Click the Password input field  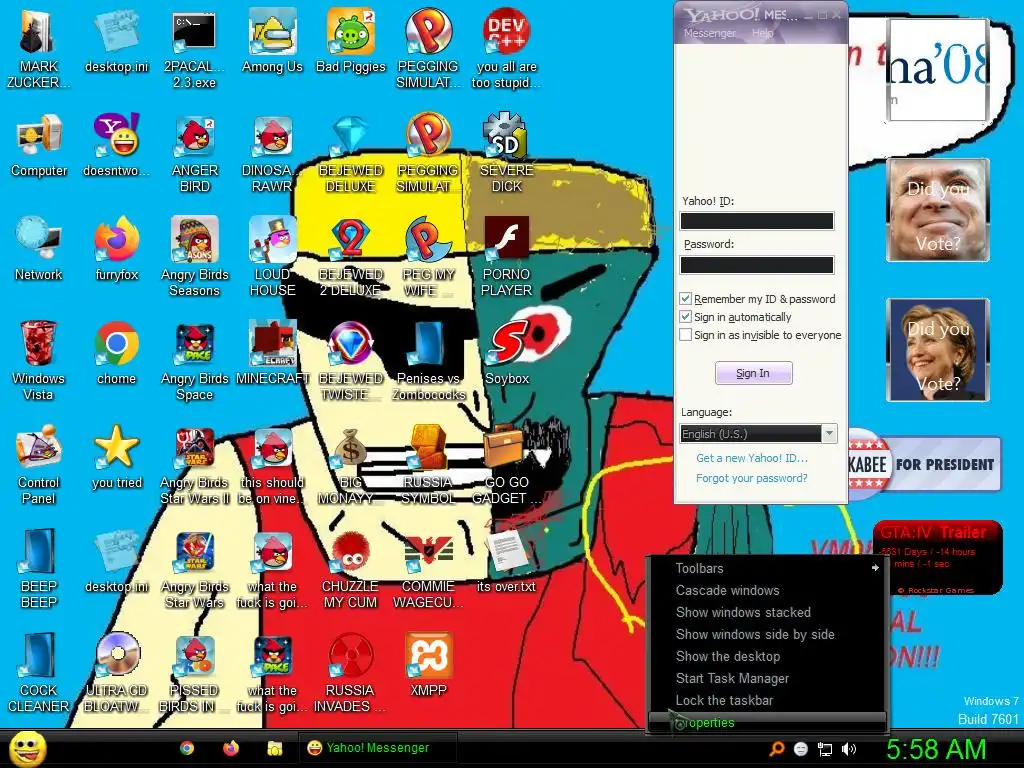pos(757,264)
